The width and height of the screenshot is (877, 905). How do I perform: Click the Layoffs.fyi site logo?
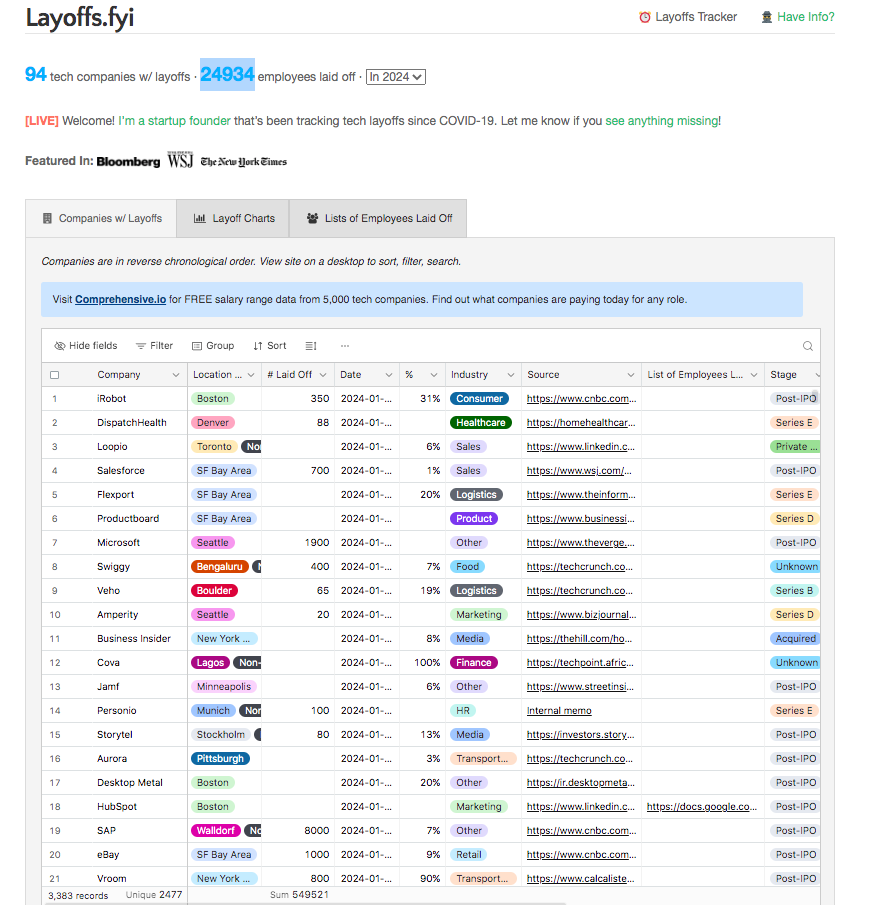pyautogui.click(x=80, y=17)
